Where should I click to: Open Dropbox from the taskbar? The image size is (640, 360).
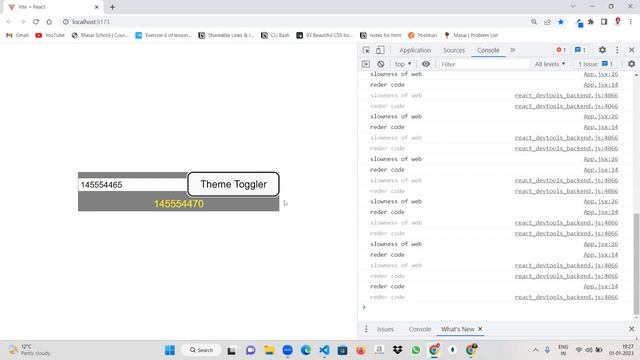397,350
